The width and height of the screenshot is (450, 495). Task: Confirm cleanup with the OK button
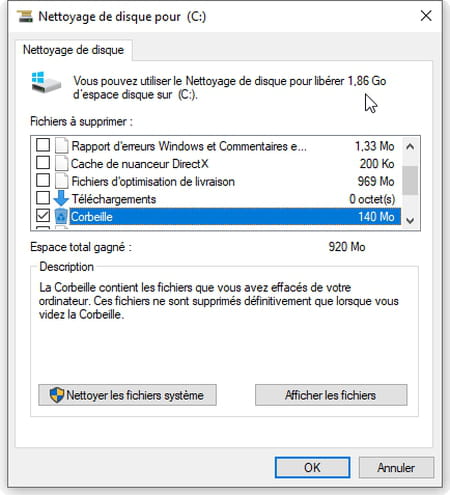pos(312,467)
